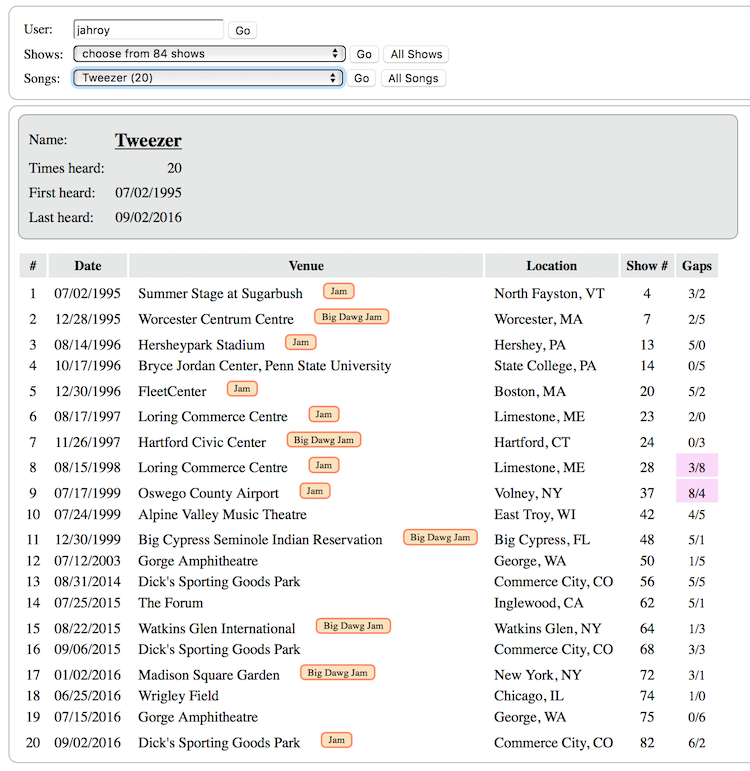
Task: Open the Shows dropdown with 84 shows
Action: pos(209,54)
